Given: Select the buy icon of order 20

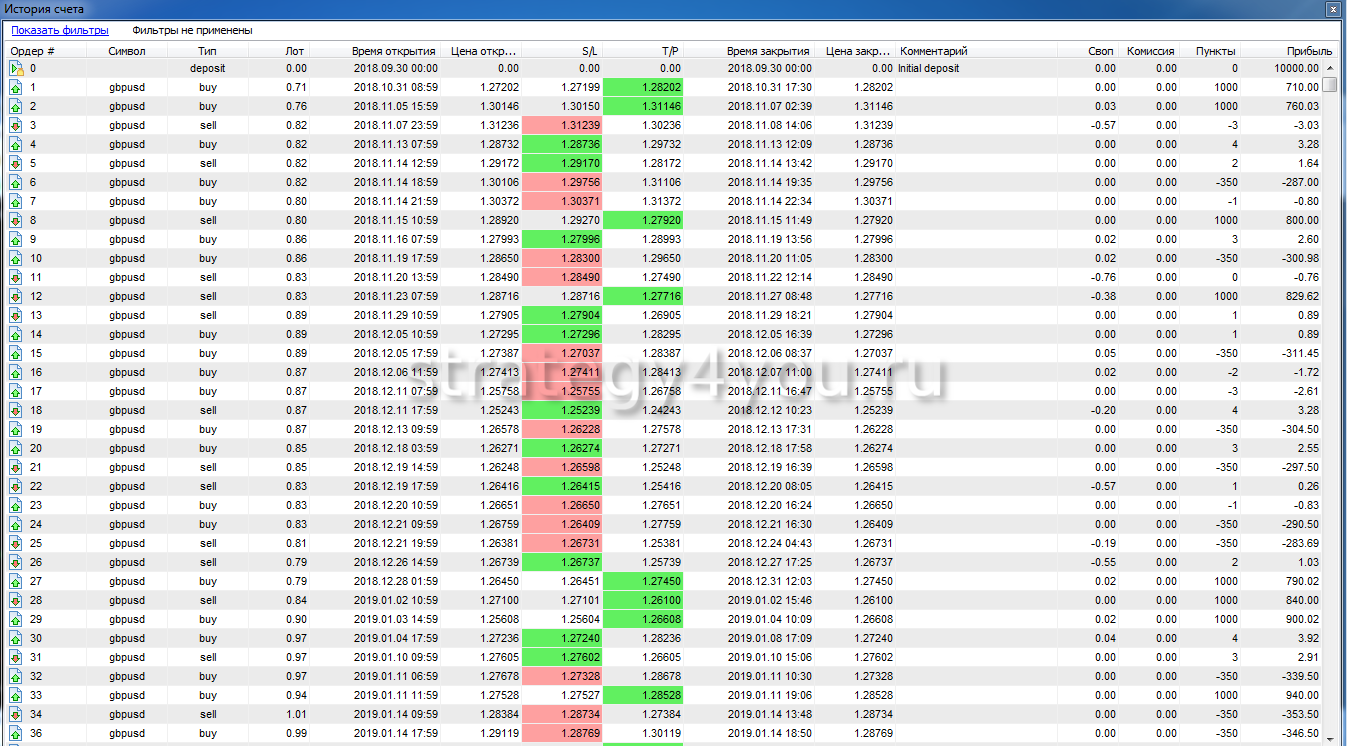Looking at the screenshot, I should [x=16, y=449].
